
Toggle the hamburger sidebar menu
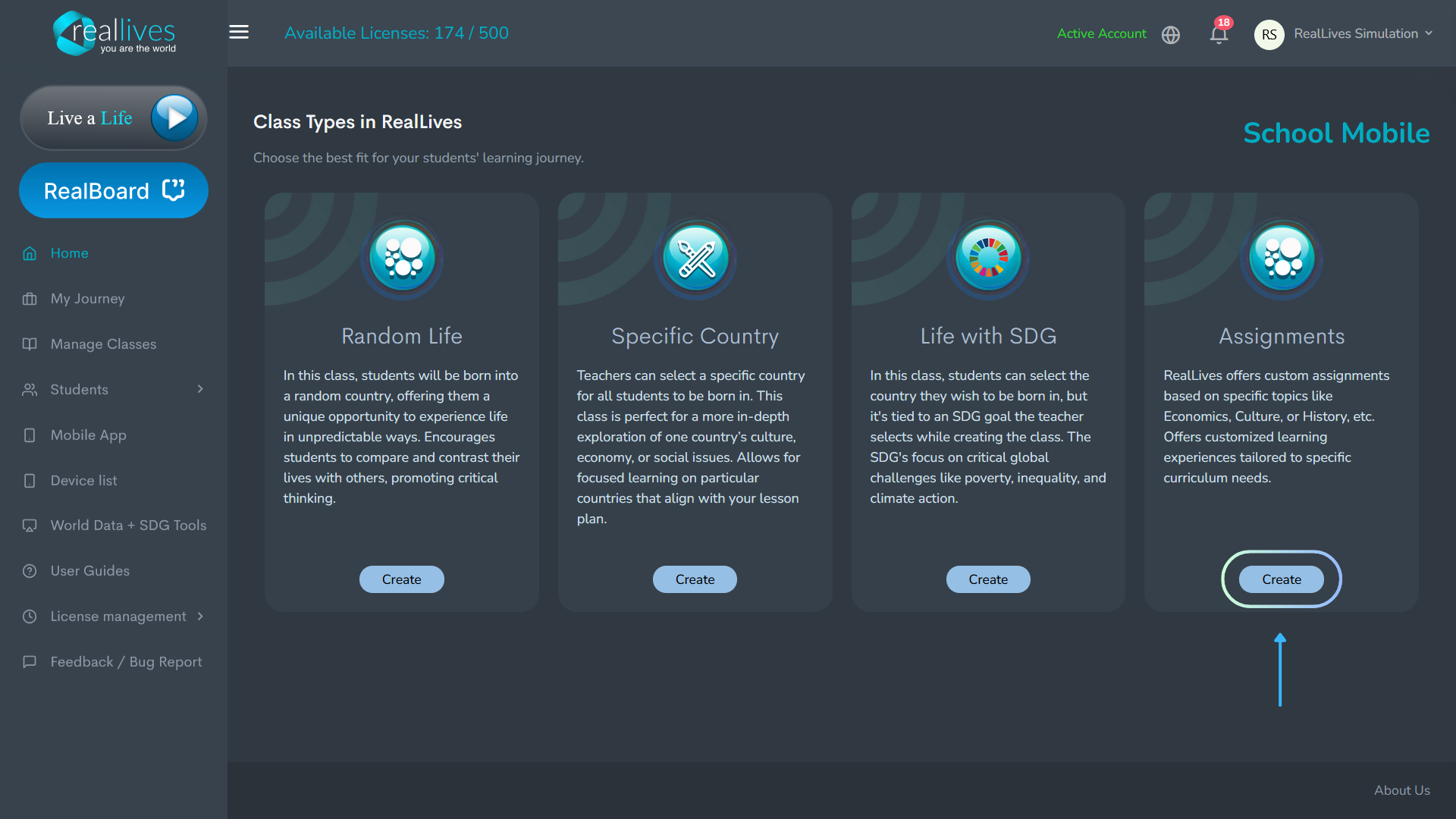pos(239,33)
